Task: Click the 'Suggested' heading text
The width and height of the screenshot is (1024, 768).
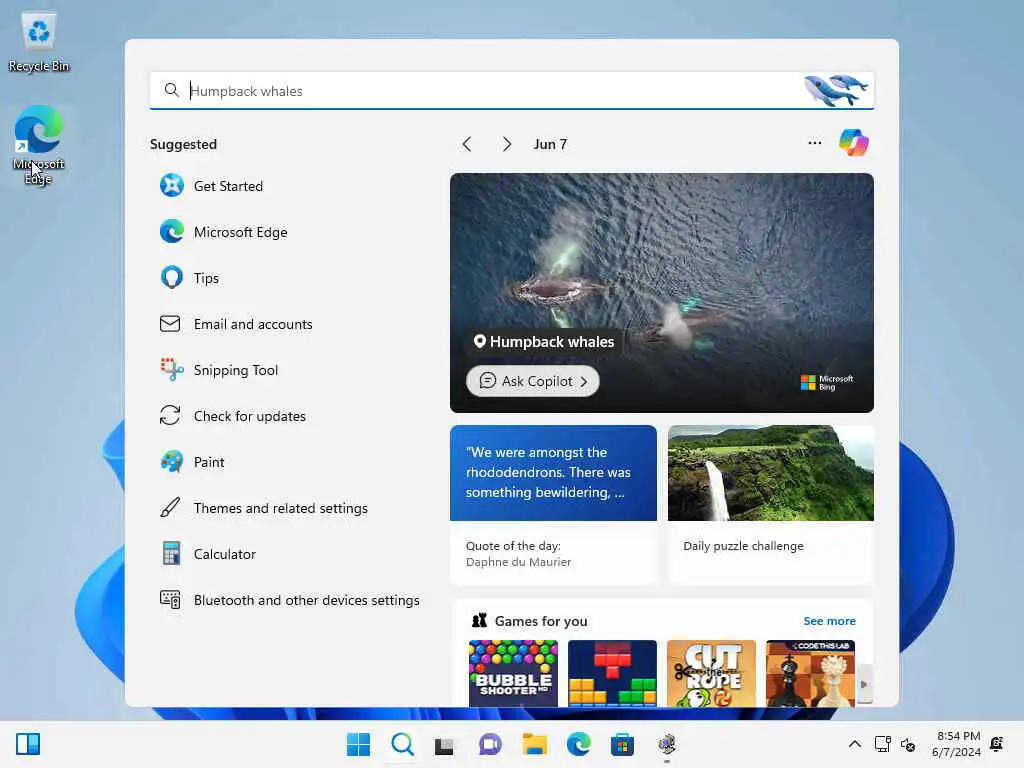Action: click(183, 144)
